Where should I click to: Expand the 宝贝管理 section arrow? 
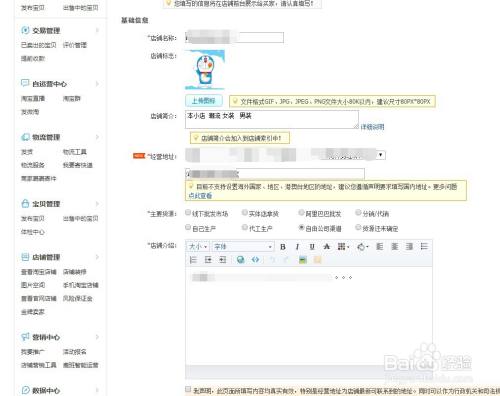click(x=97, y=204)
